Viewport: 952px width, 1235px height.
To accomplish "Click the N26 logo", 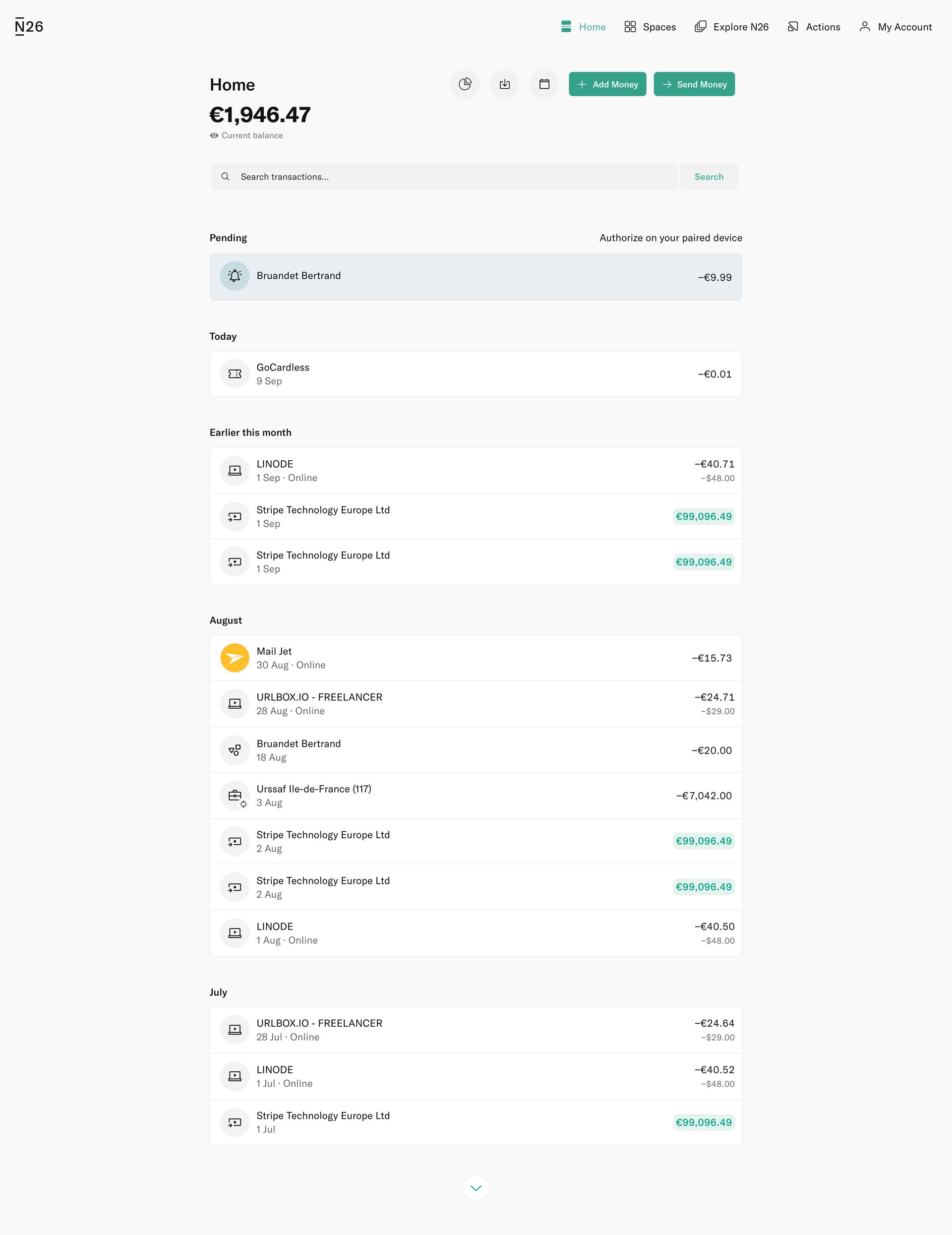I will (x=28, y=26).
